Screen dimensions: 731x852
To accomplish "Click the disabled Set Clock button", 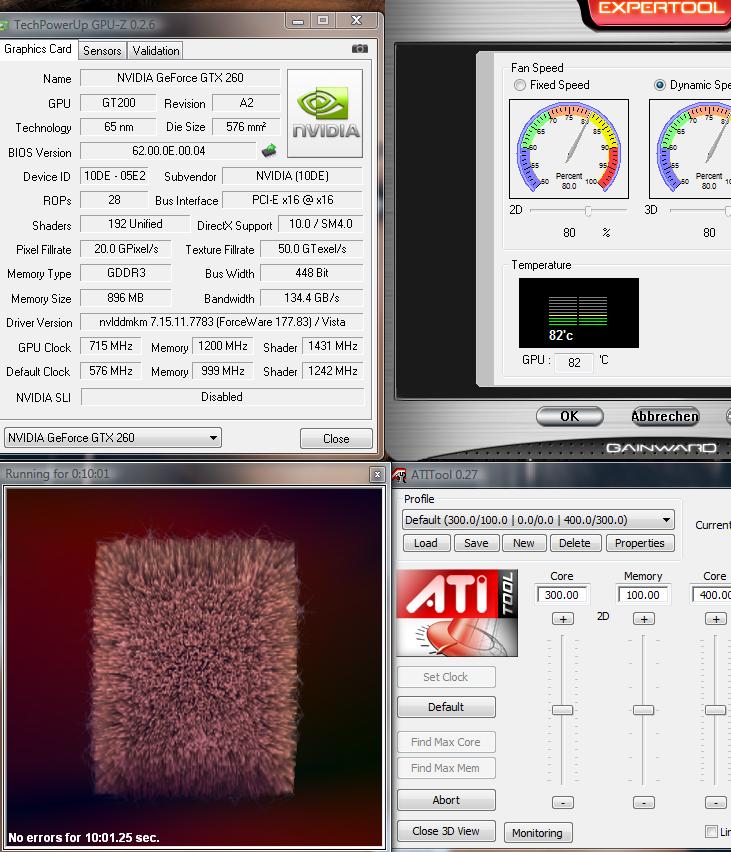I will pyautogui.click(x=446, y=677).
